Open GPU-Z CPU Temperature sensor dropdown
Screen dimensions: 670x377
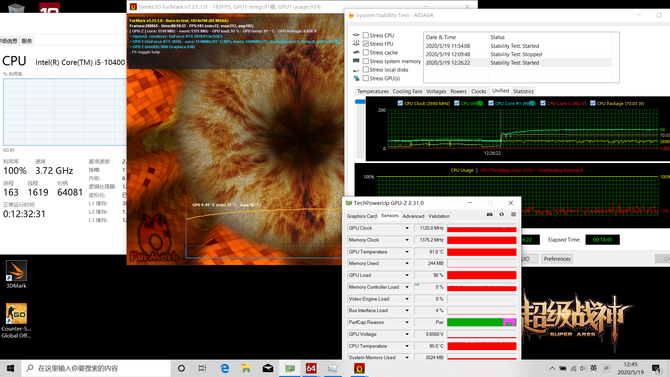[x=407, y=346]
